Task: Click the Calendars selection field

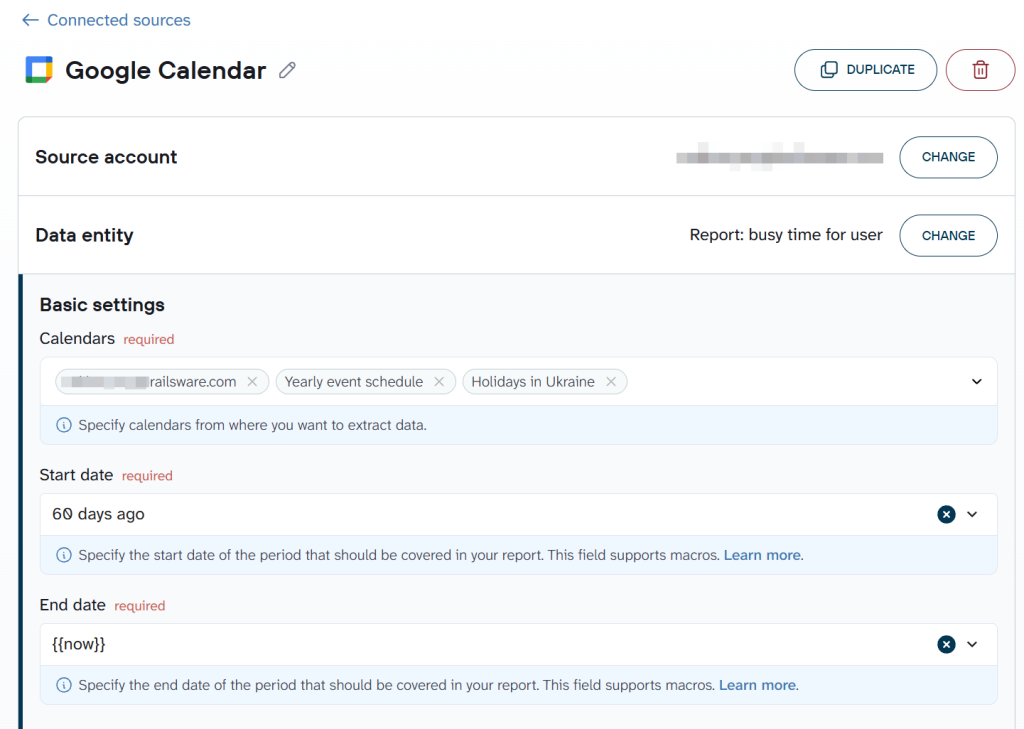Action: (519, 381)
